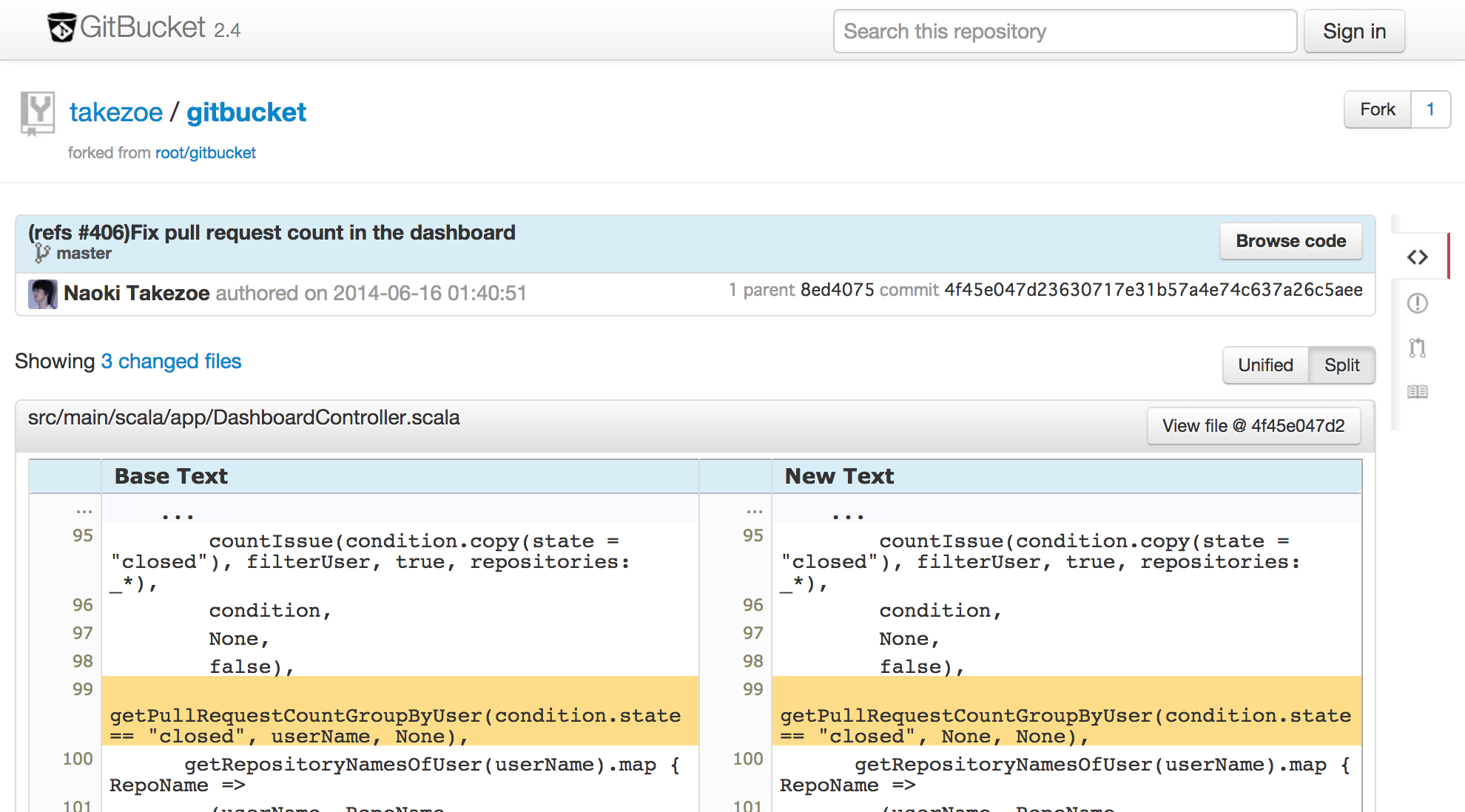Open the Code view sidebar icon
Image resolution: width=1465 pixels, height=812 pixels.
coord(1418,257)
